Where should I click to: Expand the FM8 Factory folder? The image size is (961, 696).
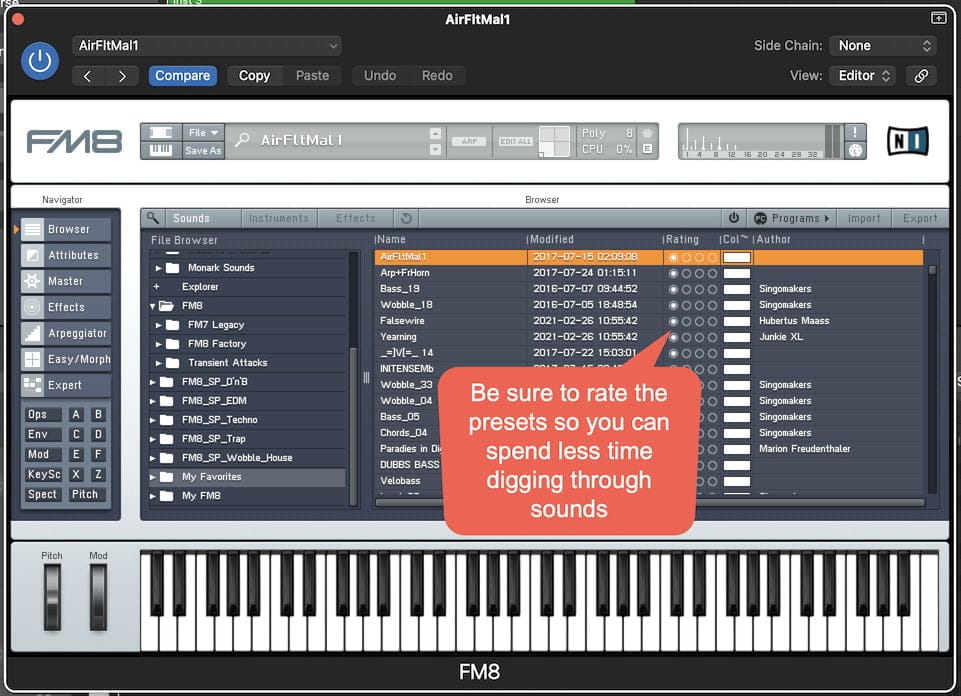[159, 344]
